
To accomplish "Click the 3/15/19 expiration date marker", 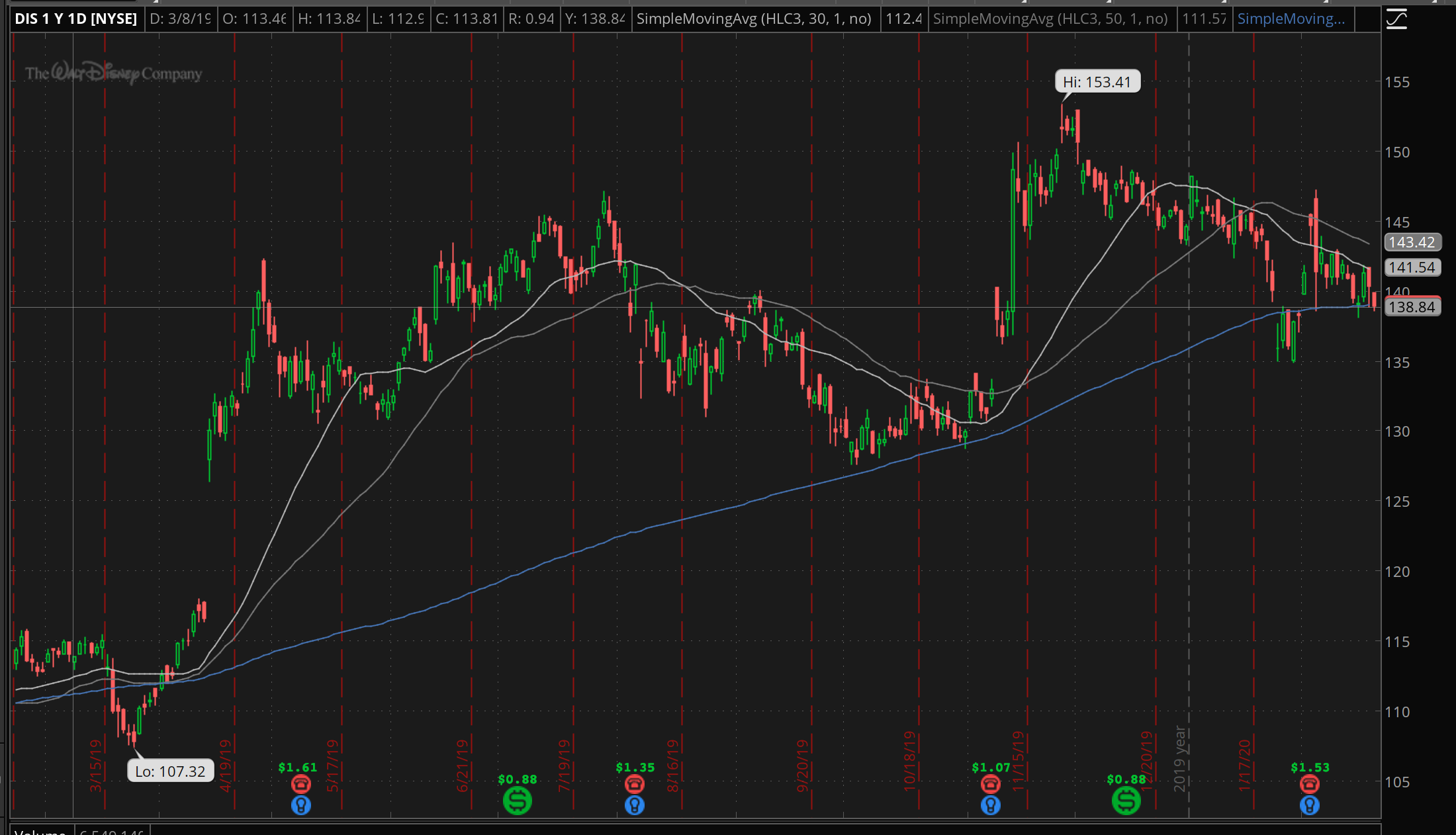I will coord(96,766).
